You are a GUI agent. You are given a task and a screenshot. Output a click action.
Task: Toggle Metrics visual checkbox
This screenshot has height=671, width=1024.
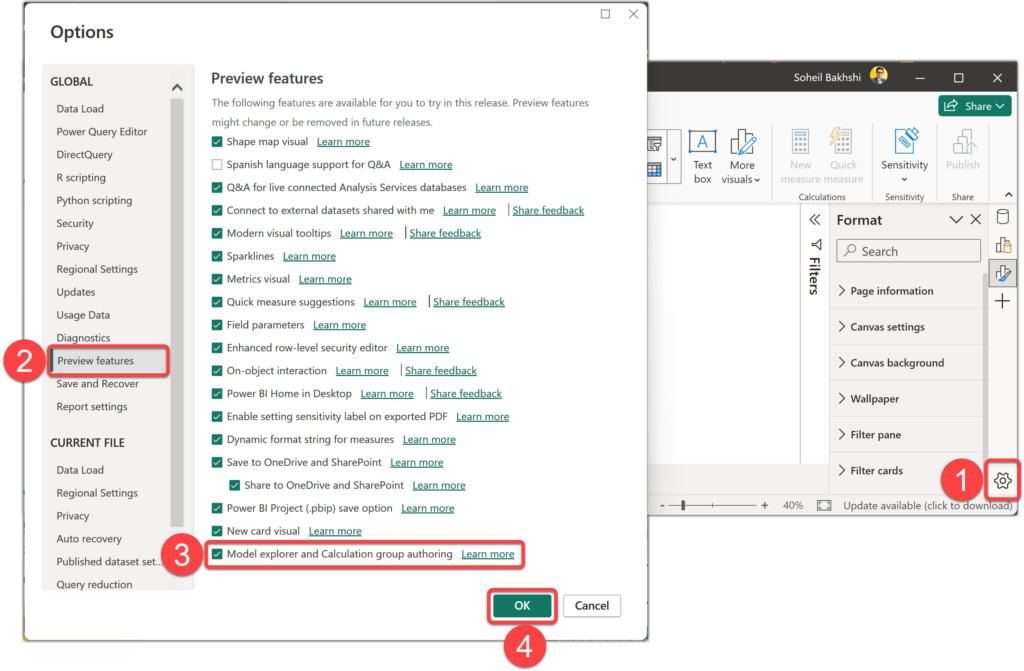coord(217,279)
